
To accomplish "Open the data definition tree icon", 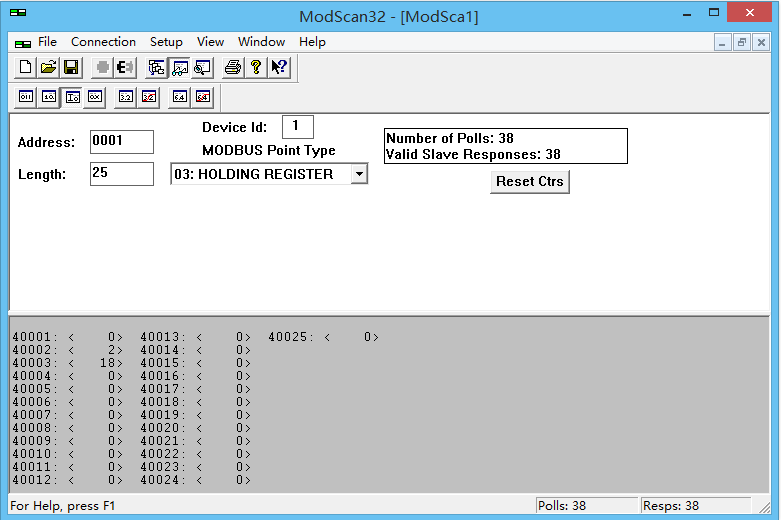I will (156, 67).
